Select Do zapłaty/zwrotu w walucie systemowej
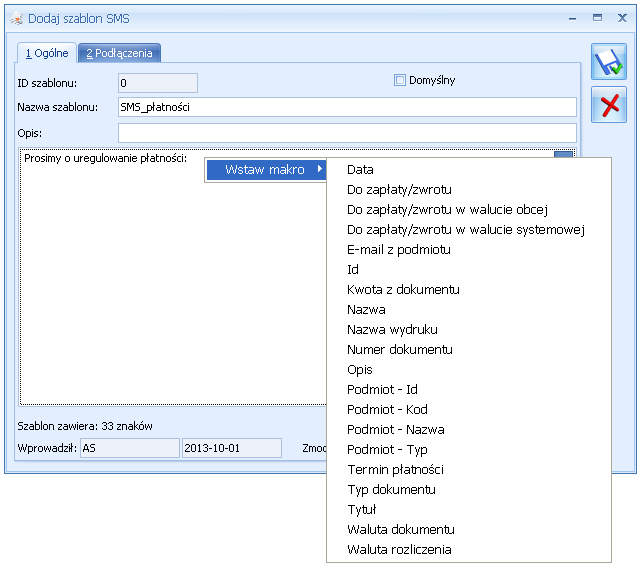The height and width of the screenshot is (568, 642). coord(469,230)
